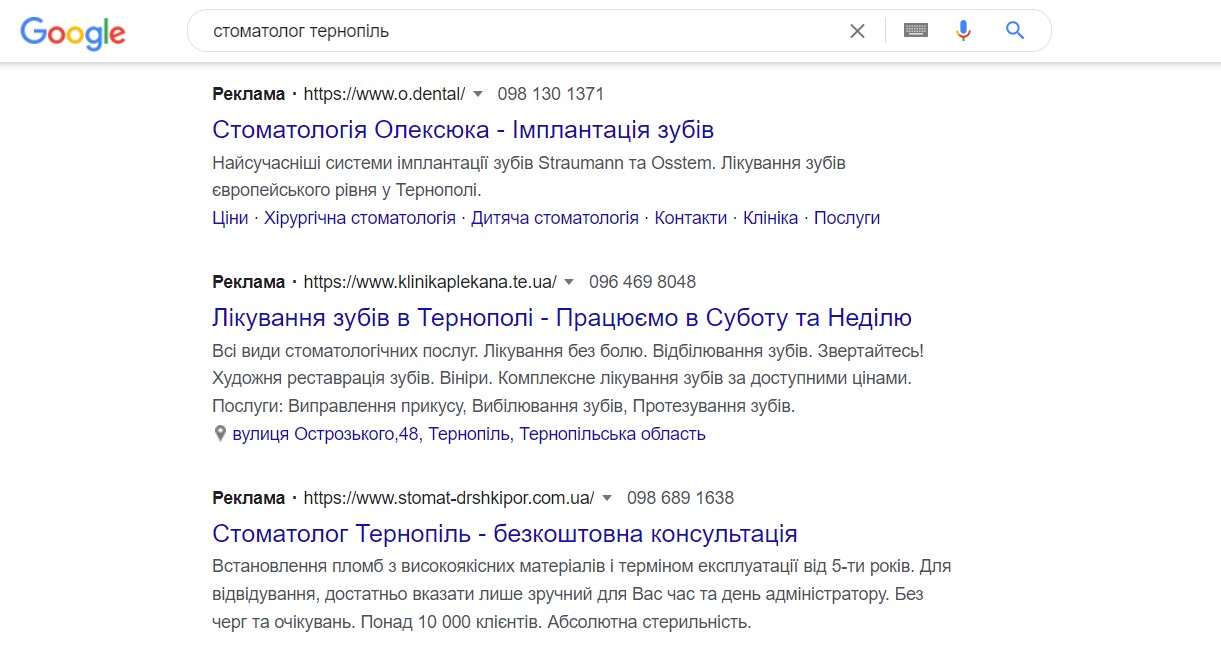
Task: Click the Google logo
Action: click(73, 32)
